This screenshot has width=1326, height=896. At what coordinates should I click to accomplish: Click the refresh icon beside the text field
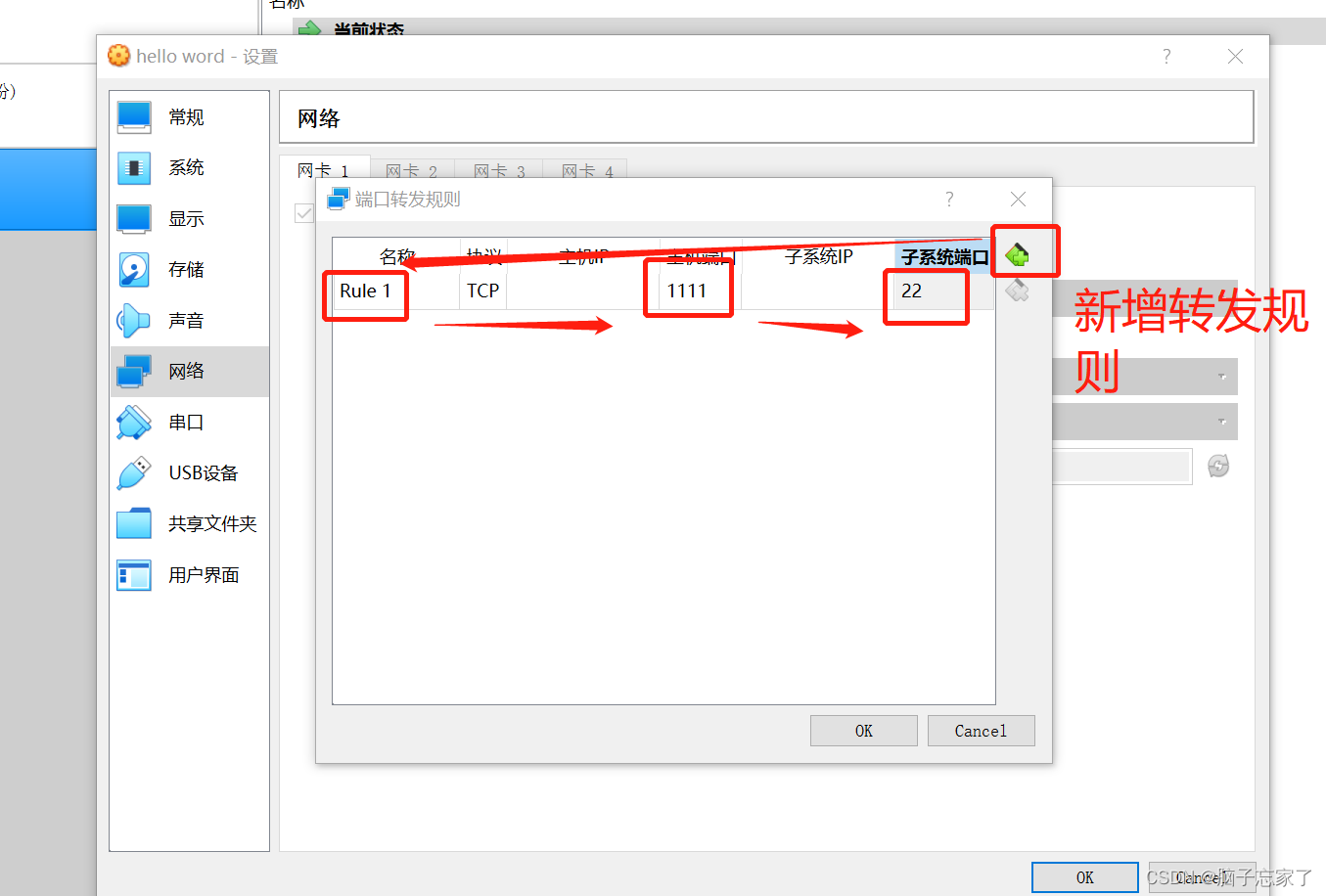click(1217, 466)
